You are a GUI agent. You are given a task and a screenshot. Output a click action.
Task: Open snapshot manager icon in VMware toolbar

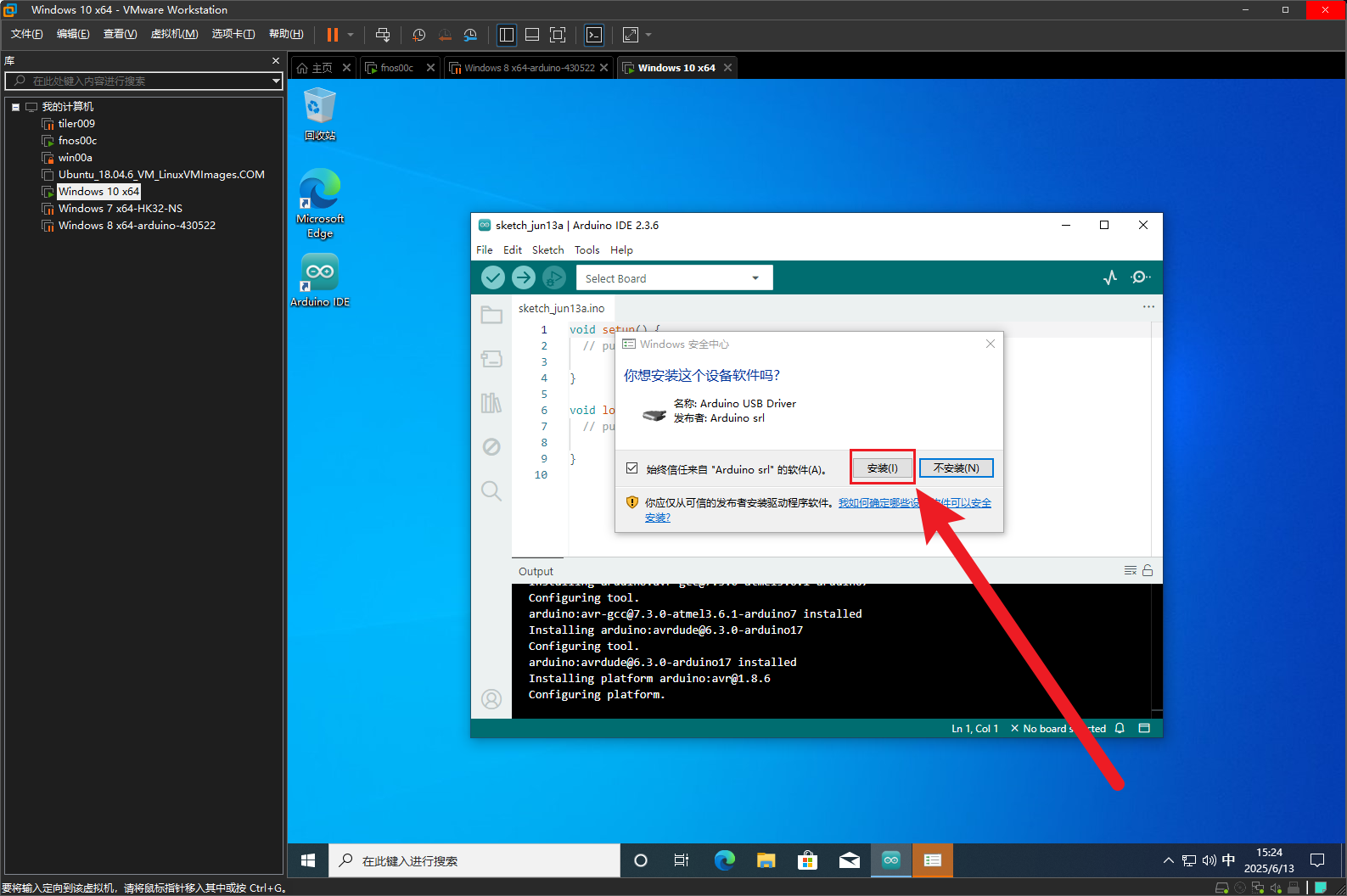pos(470,35)
